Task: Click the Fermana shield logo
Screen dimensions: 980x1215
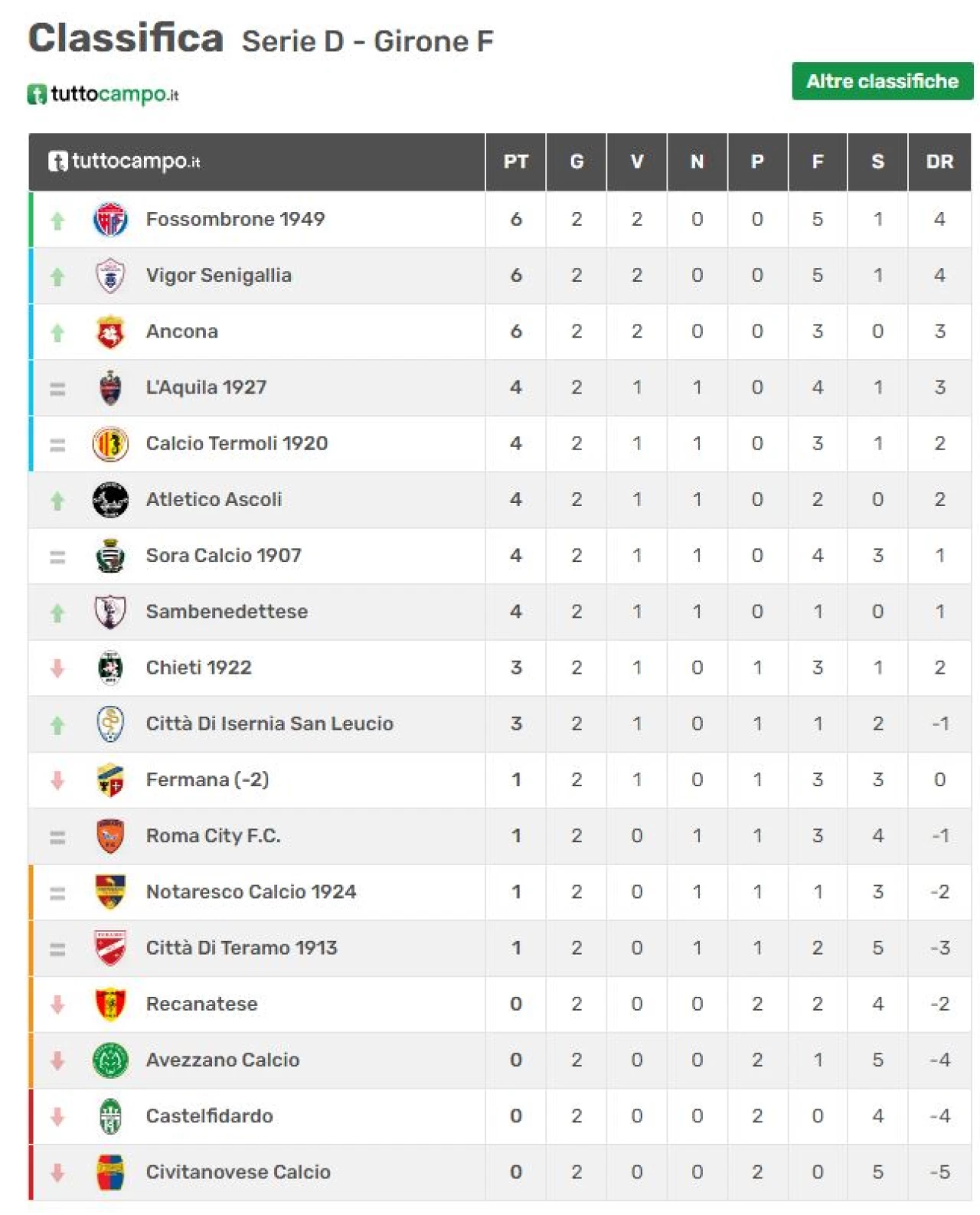Action: coord(110,779)
